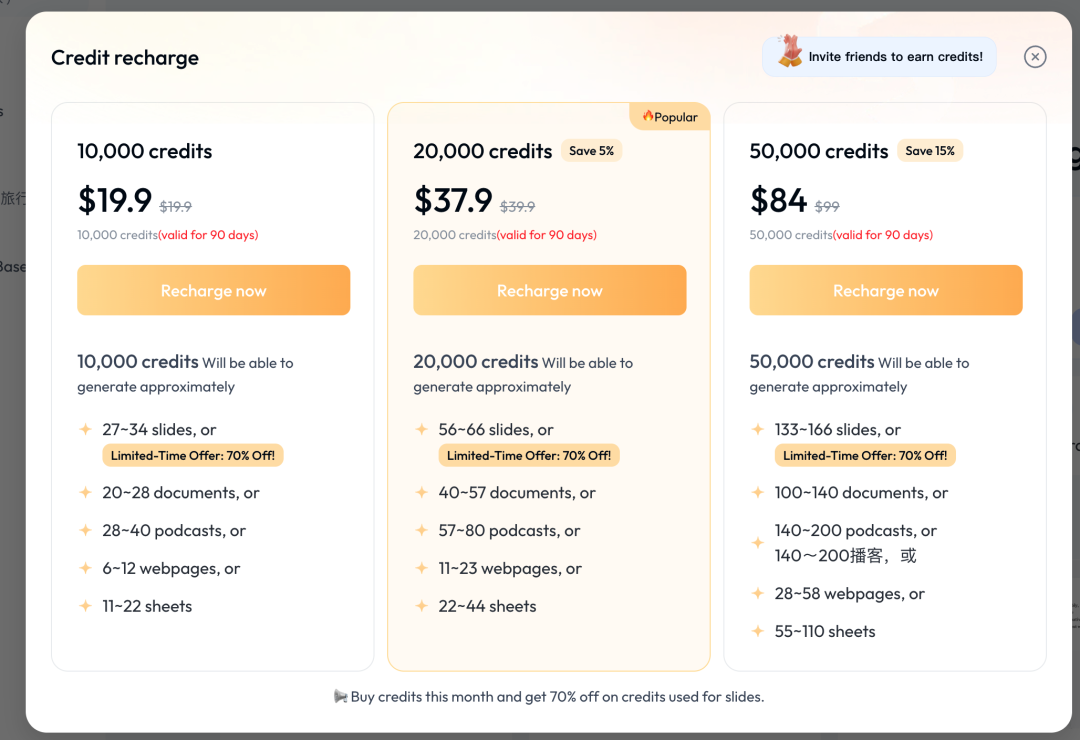Screen dimensions: 1080x740
Task: Click the Save 5% badge
Action: tap(591, 150)
